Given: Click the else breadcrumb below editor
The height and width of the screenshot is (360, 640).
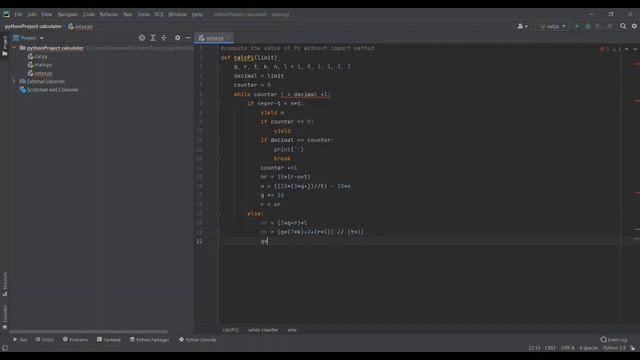Looking at the screenshot, I should point(292,330).
